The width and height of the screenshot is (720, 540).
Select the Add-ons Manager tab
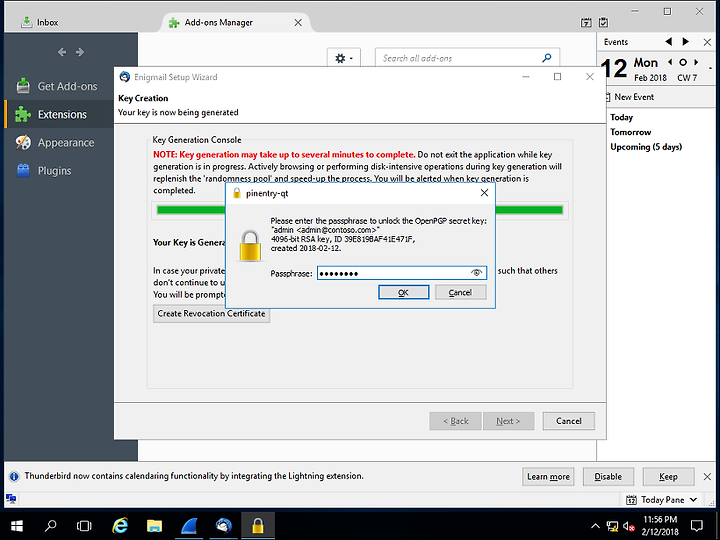click(219, 22)
